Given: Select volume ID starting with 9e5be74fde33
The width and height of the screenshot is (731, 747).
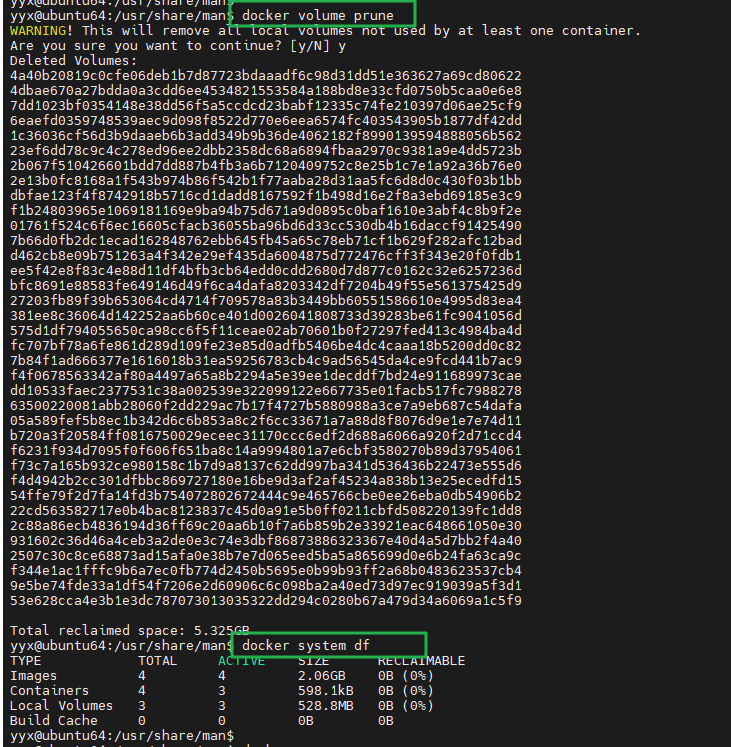Looking at the screenshot, I should [x=266, y=586].
